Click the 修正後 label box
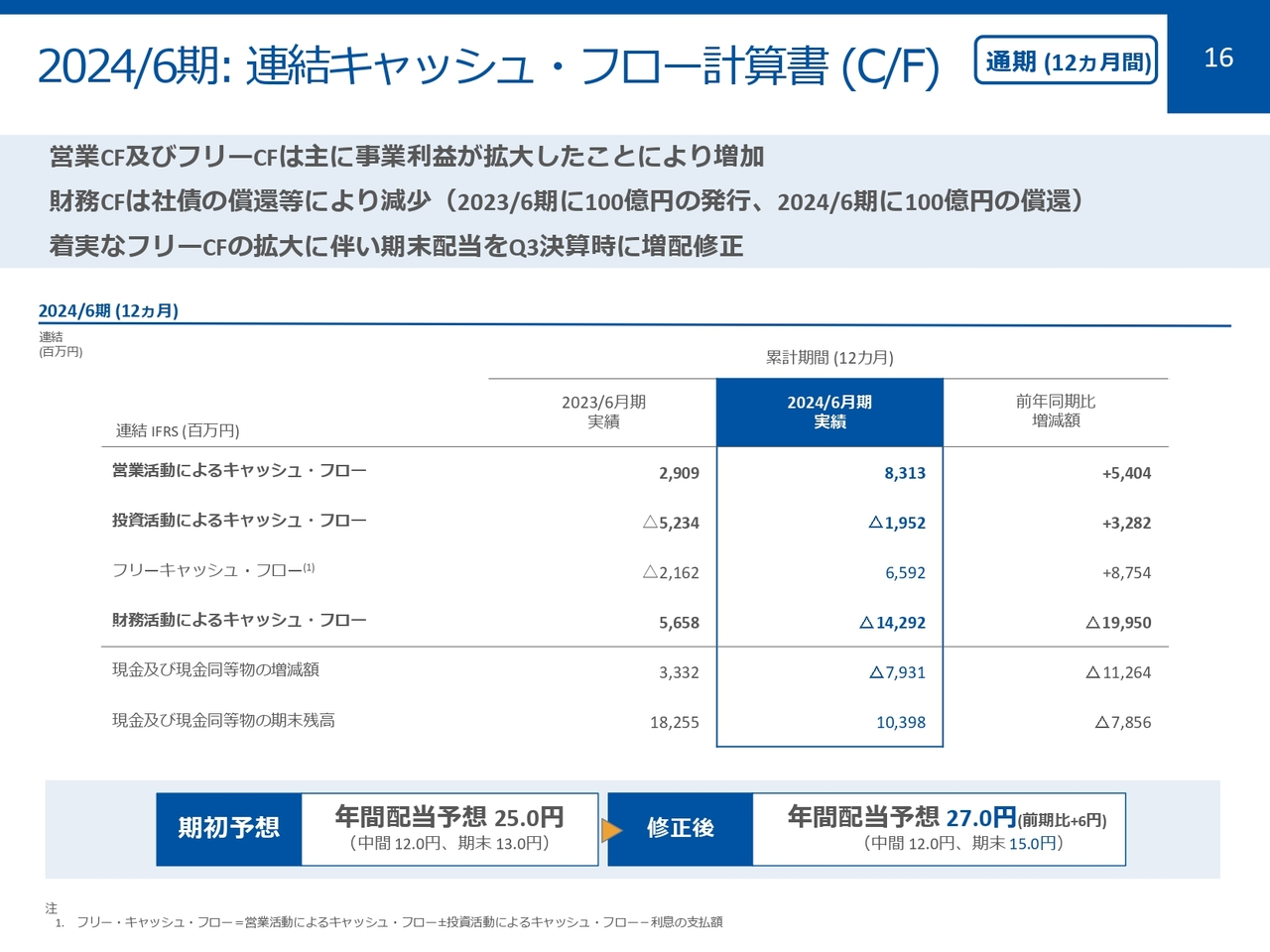 pyautogui.click(x=681, y=829)
